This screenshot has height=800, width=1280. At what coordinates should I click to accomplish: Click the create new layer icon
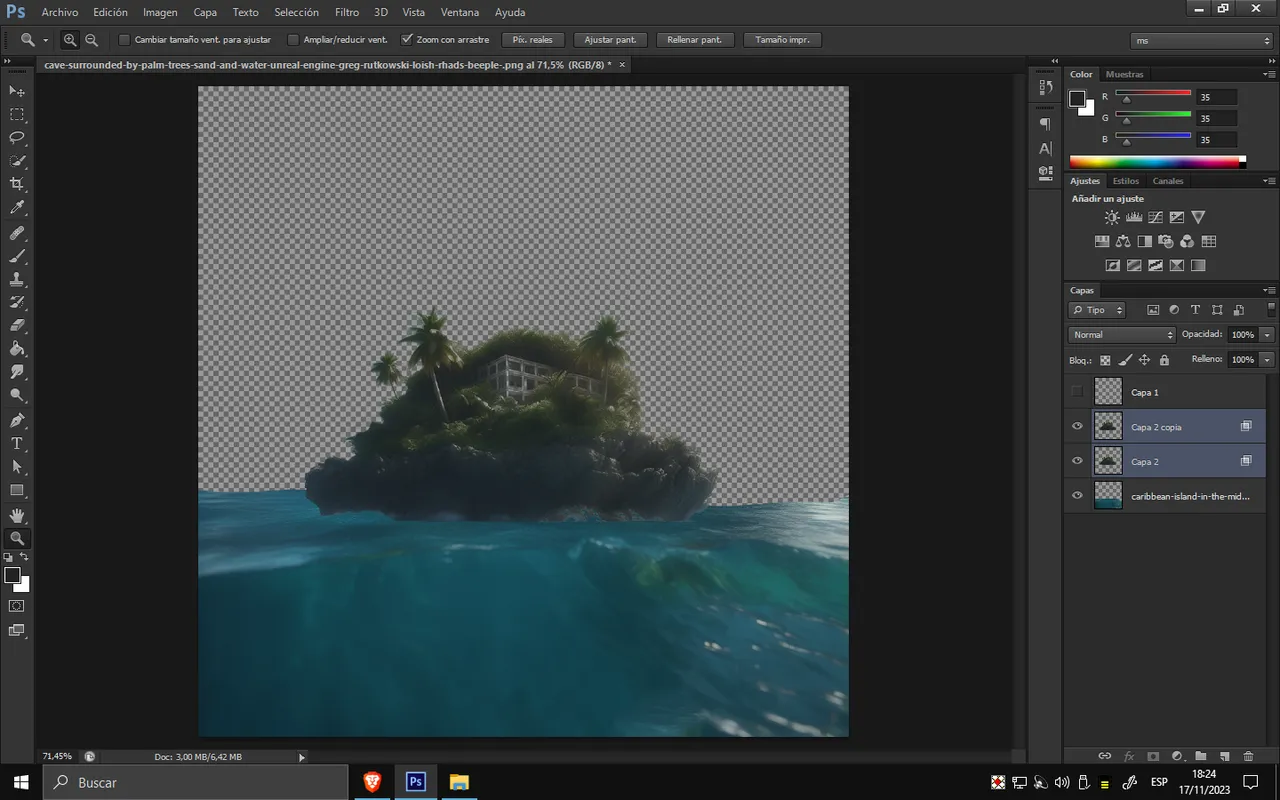point(1224,757)
